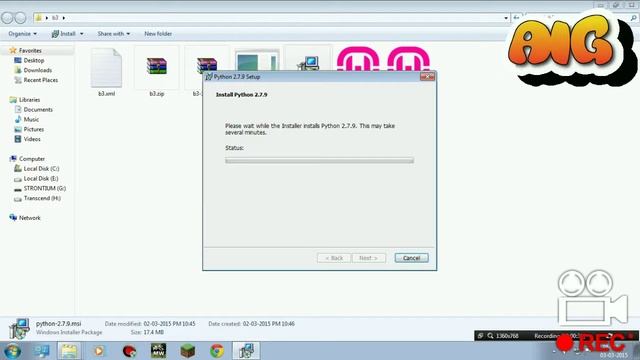The width and height of the screenshot is (640, 360).
Task: Open Local Disk (C:)
Action: tap(41, 169)
